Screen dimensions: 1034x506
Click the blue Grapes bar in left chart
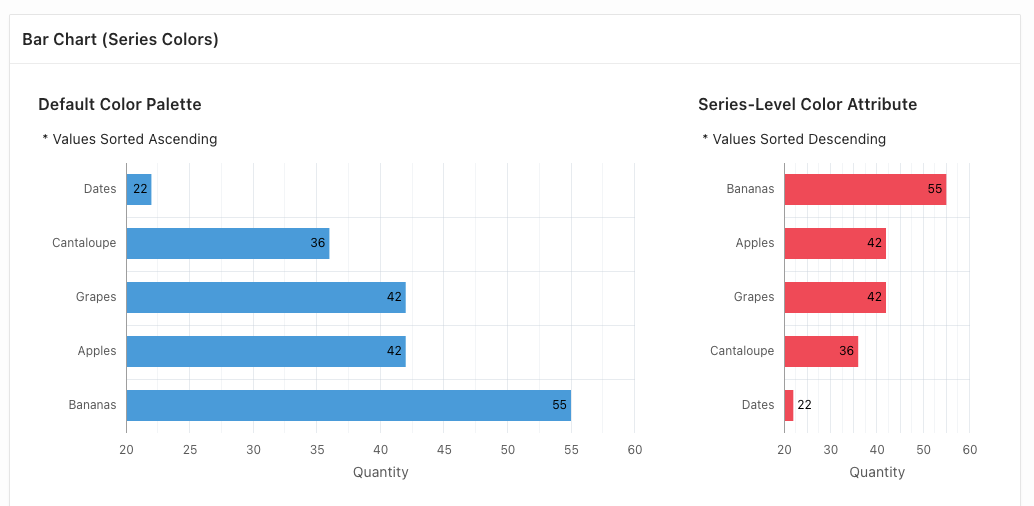coord(266,298)
